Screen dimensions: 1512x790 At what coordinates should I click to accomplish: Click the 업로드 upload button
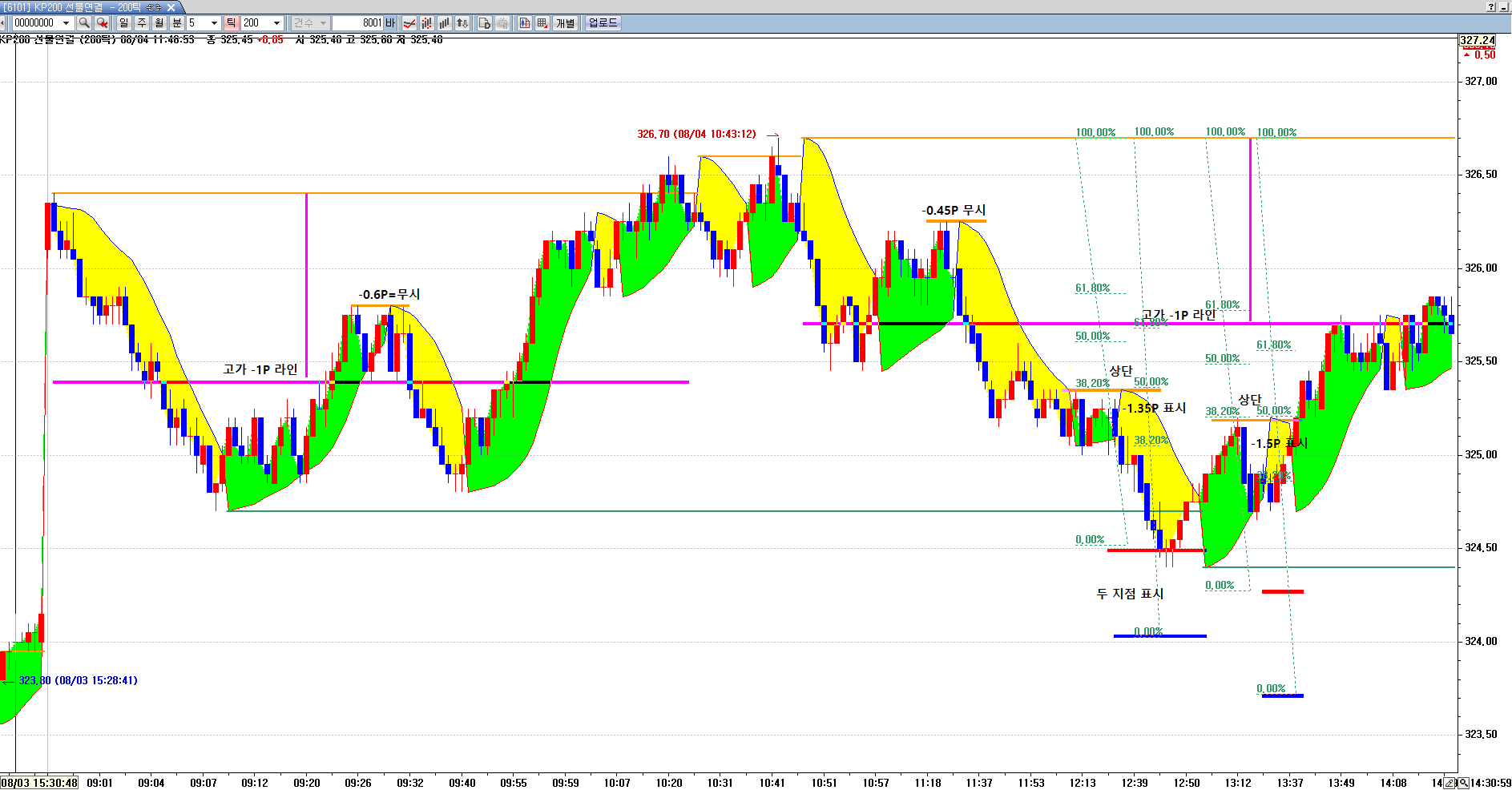pyautogui.click(x=603, y=23)
